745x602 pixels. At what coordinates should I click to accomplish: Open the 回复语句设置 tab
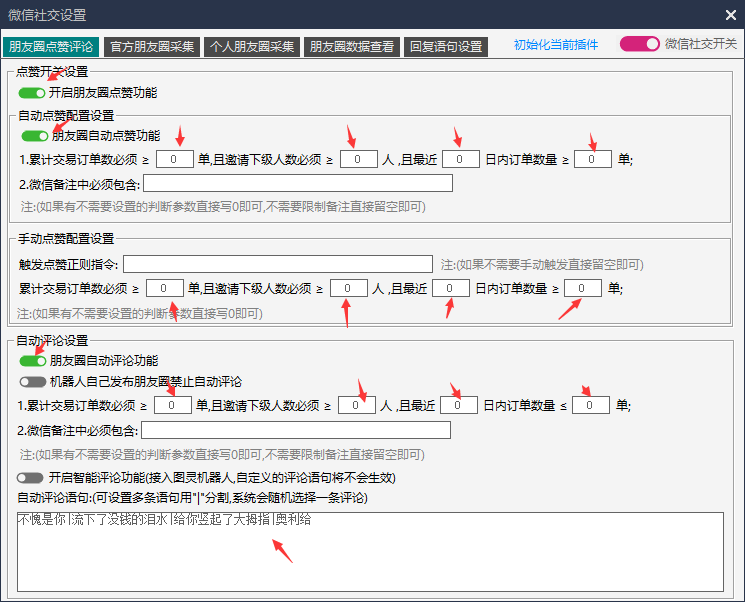tap(445, 46)
